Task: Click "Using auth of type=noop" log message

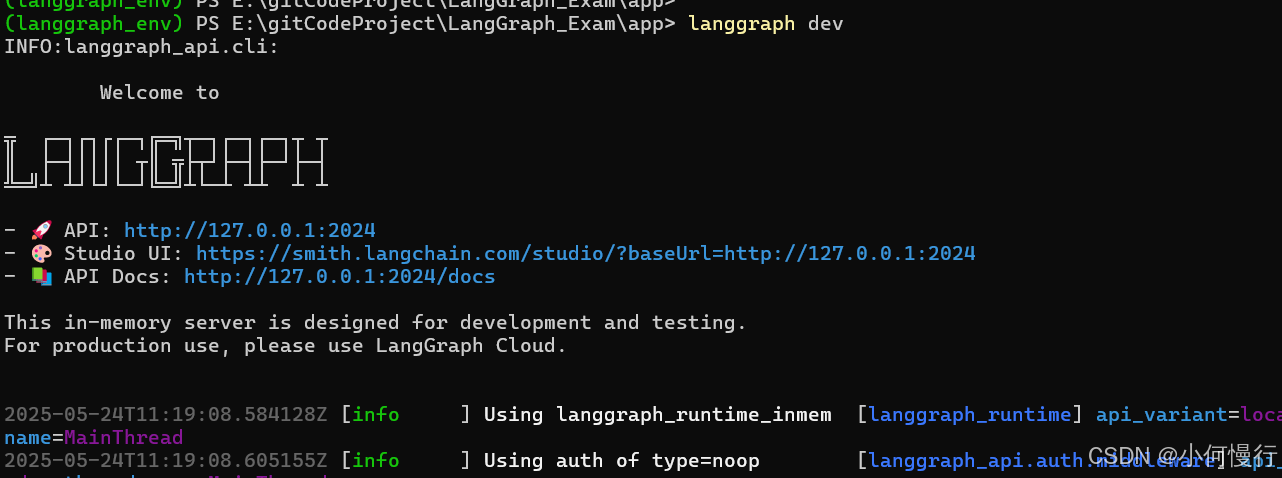Action: click(x=622, y=460)
